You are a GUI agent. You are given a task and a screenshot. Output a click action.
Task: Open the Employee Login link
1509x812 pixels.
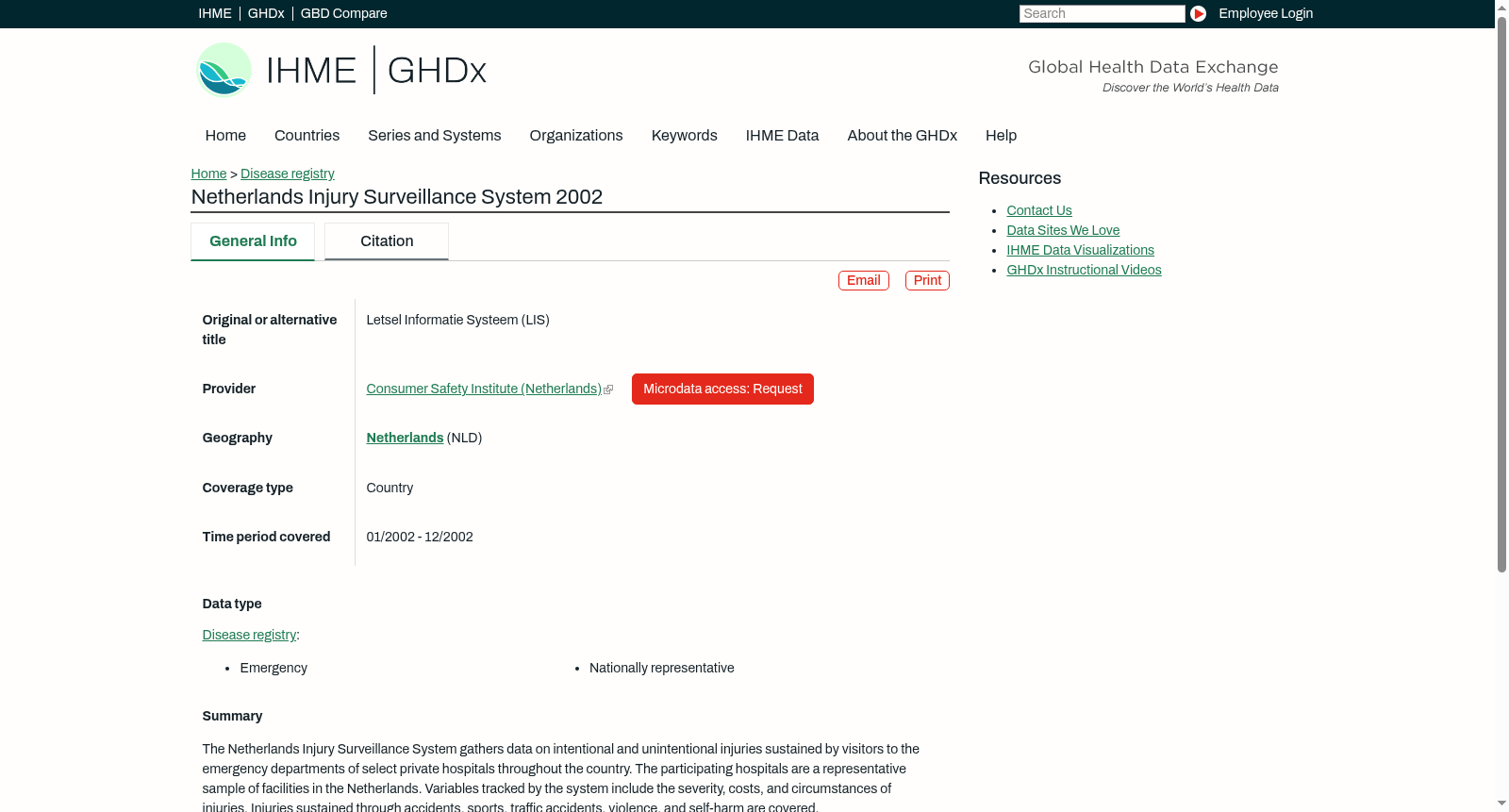1266,13
